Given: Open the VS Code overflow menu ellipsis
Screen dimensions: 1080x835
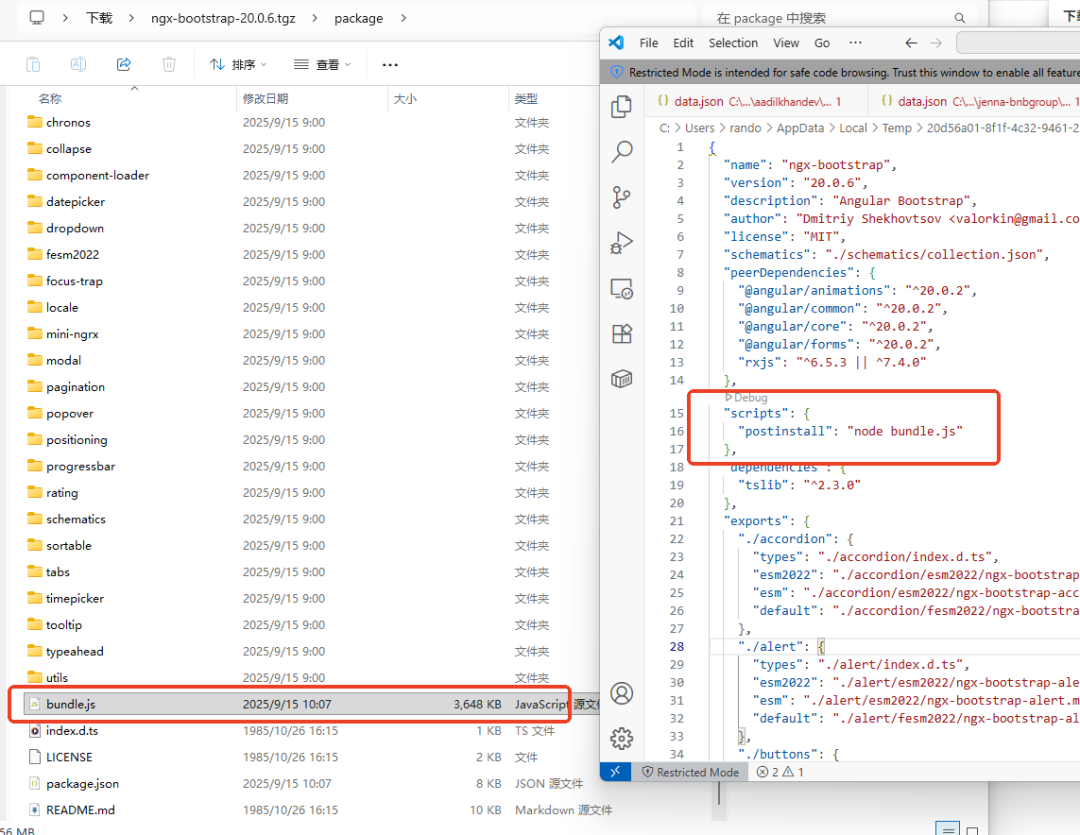Looking at the screenshot, I should coord(855,43).
